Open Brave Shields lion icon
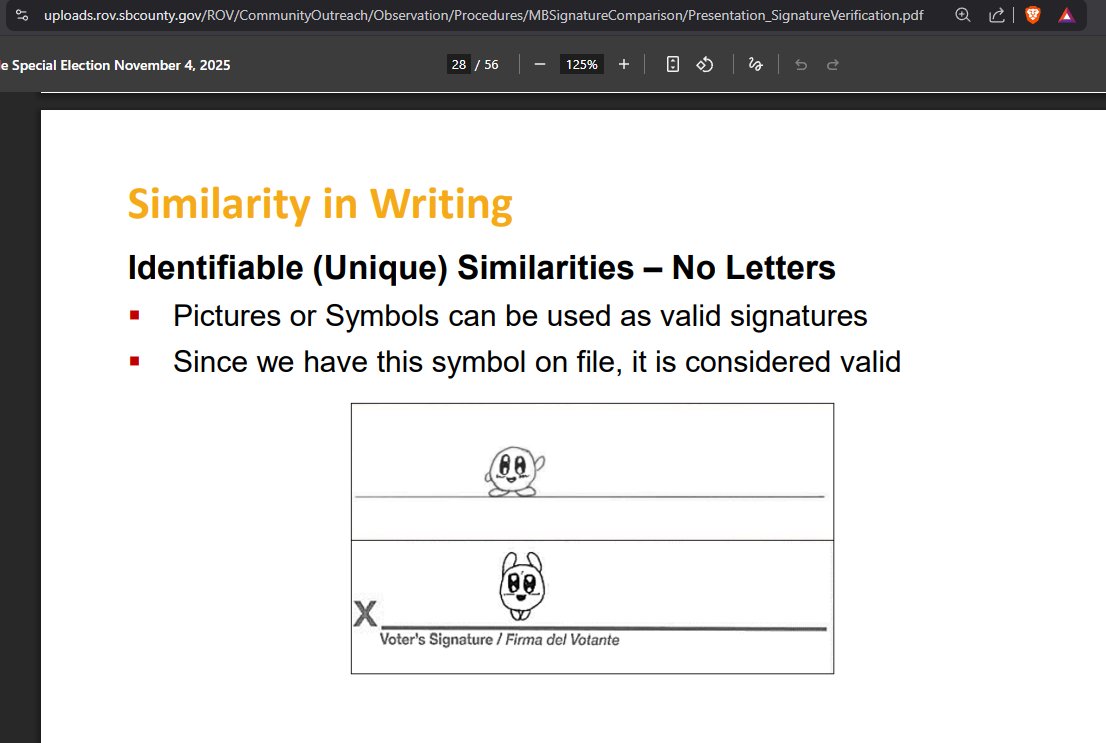1106x743 pixels. pyautogui.click(x=1033, y=15)
